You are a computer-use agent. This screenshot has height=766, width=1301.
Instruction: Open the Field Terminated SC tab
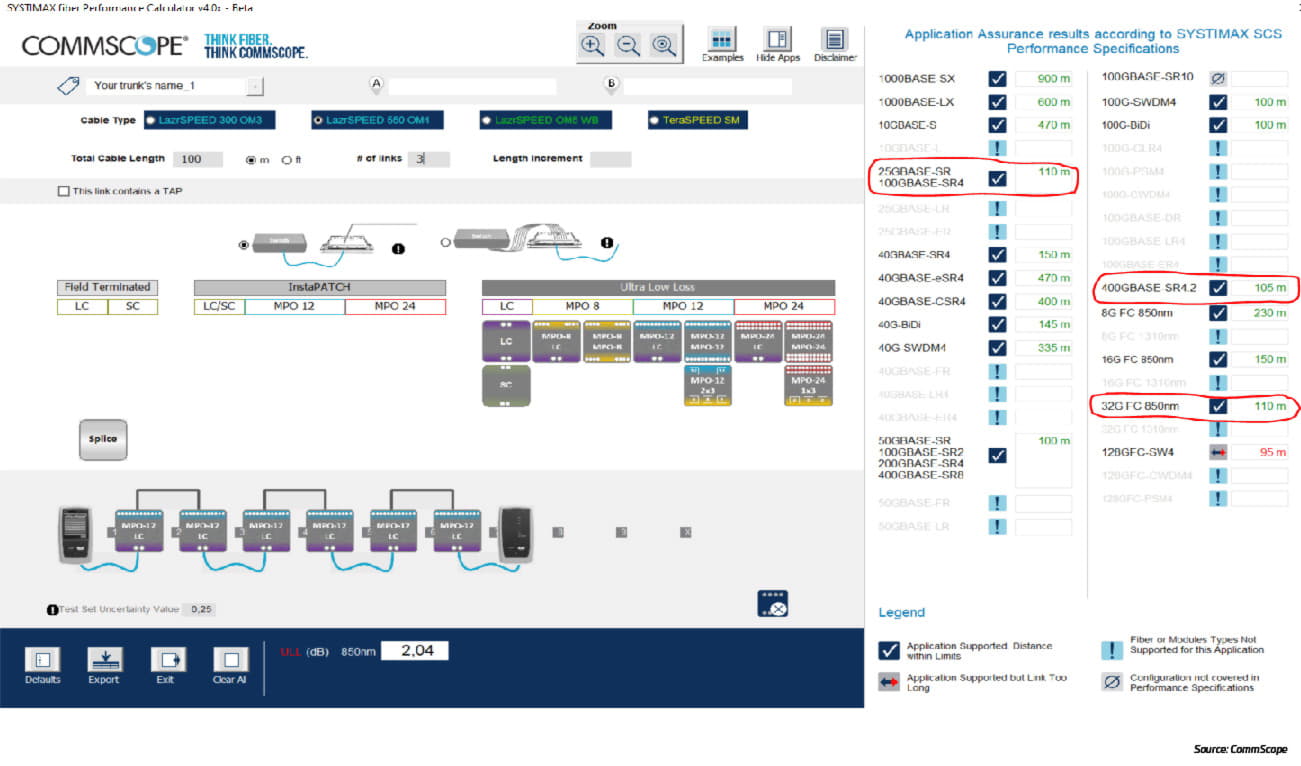pyautogui.click(x=133, y=306)
